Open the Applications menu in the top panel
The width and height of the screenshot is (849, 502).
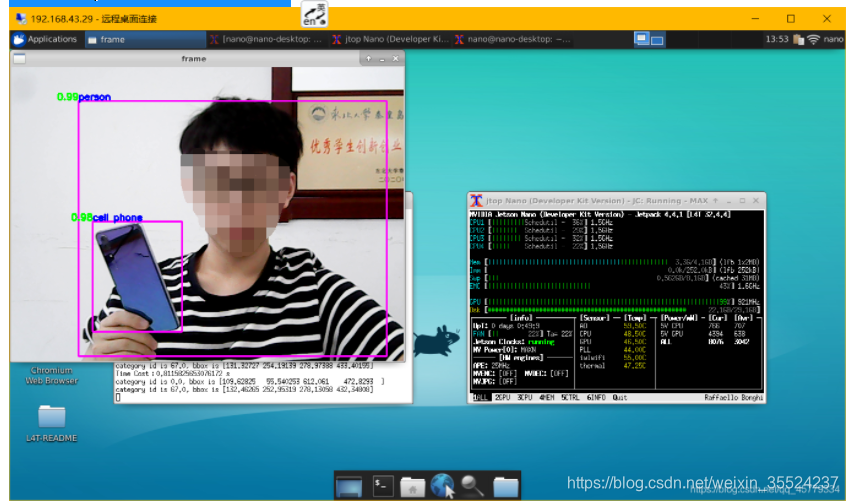pyautogui.click(x=45, y=40)
